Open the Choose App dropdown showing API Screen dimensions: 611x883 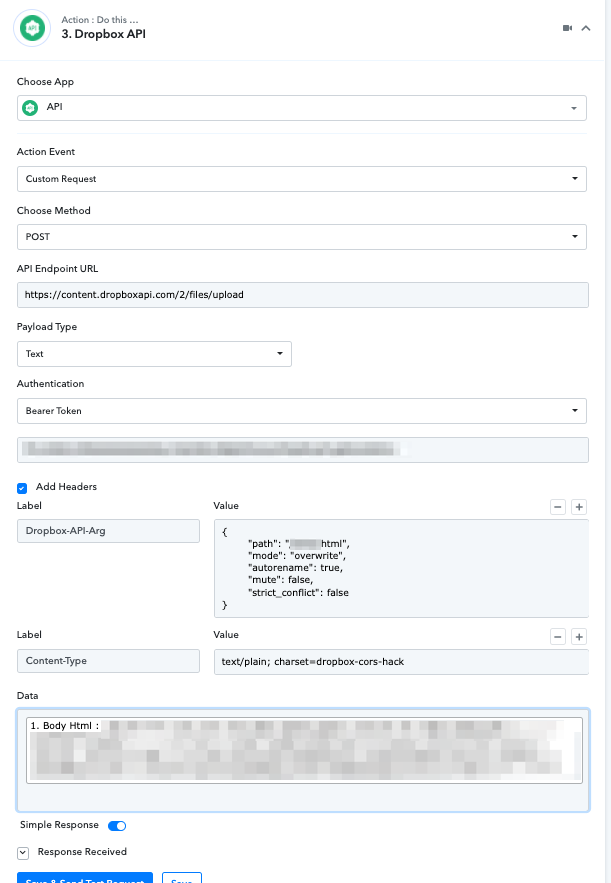[302, 108]
